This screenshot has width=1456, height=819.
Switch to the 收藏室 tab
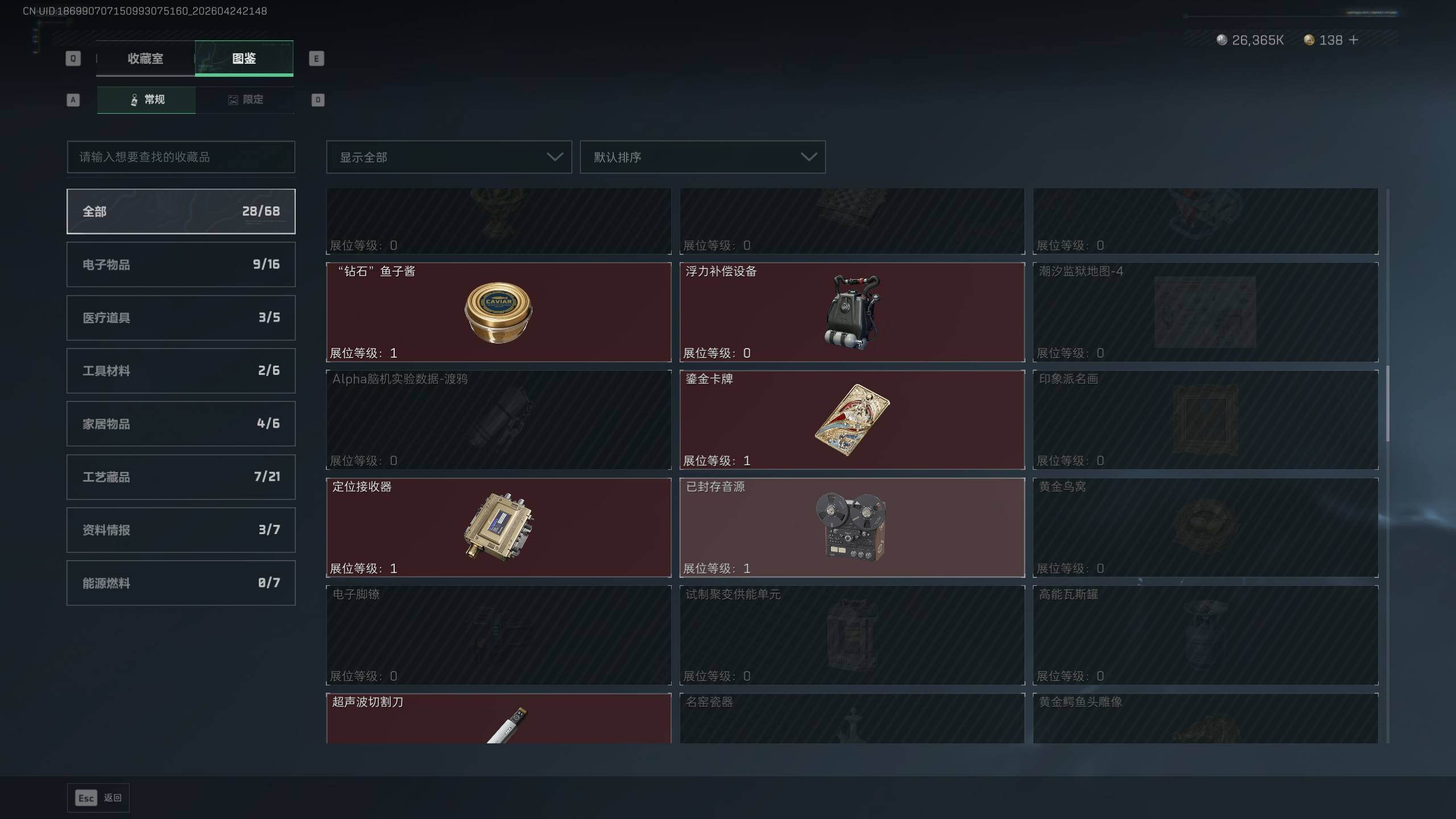[x=146, y=58]
